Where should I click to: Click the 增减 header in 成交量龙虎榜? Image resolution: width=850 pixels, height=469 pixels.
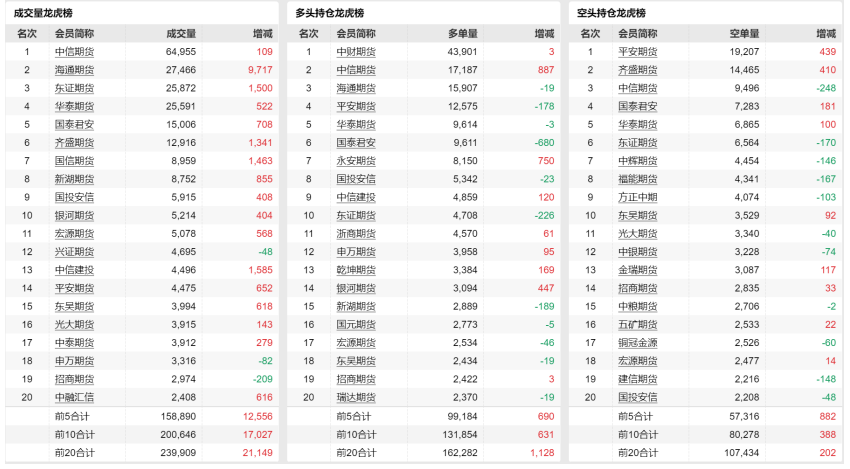point(263,34)
